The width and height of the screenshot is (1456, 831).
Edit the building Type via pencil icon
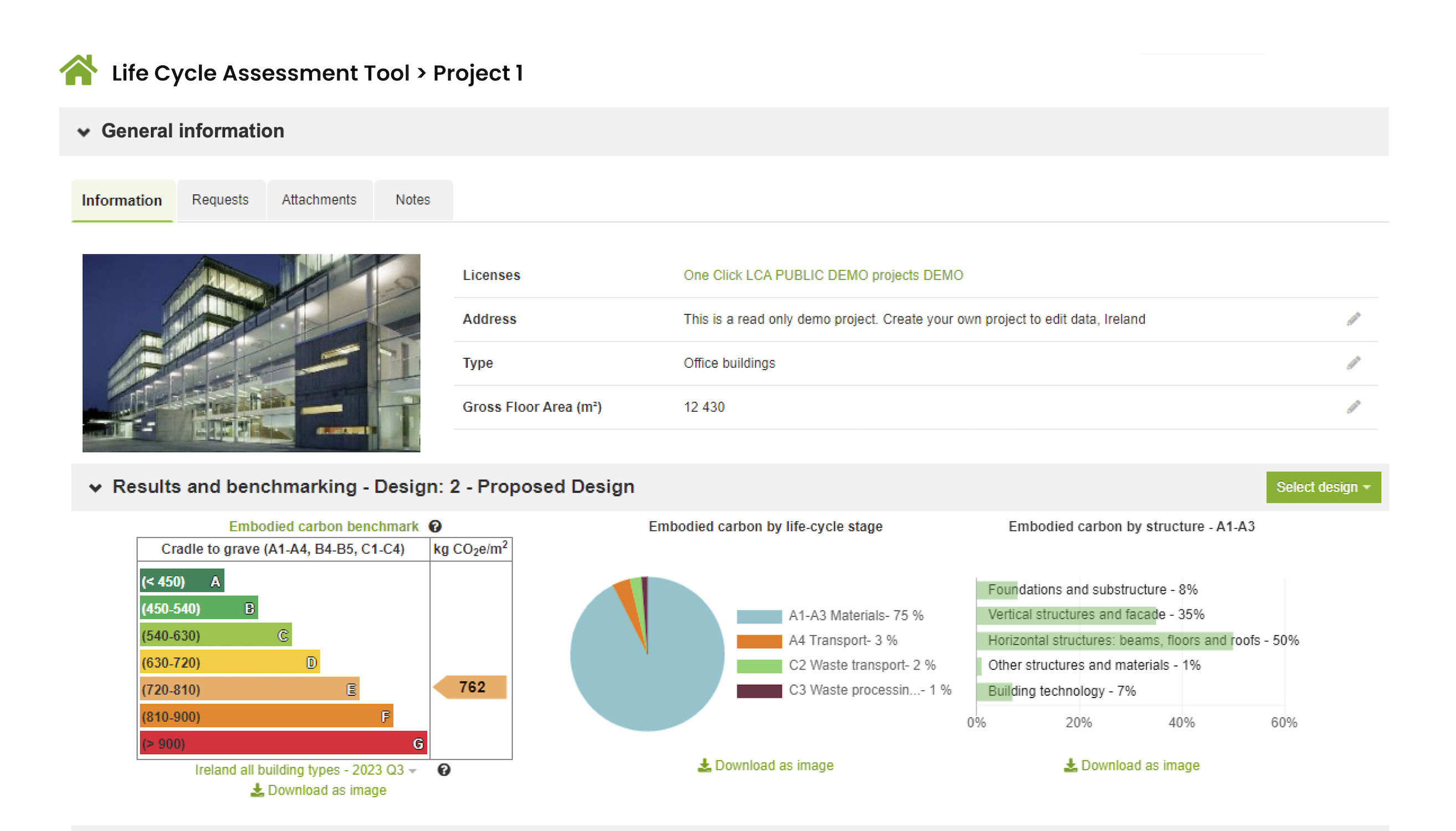(1354, 362)
